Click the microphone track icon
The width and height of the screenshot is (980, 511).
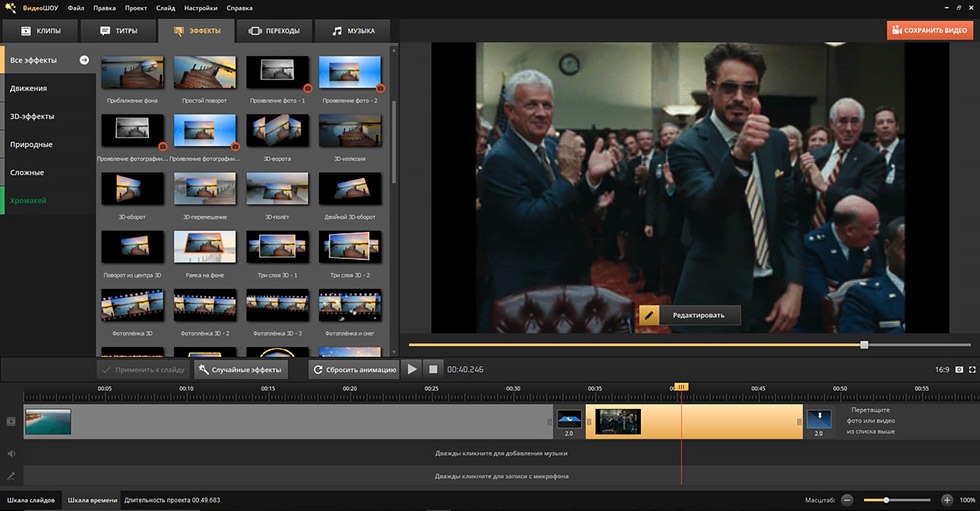click(x=11, y=477)
